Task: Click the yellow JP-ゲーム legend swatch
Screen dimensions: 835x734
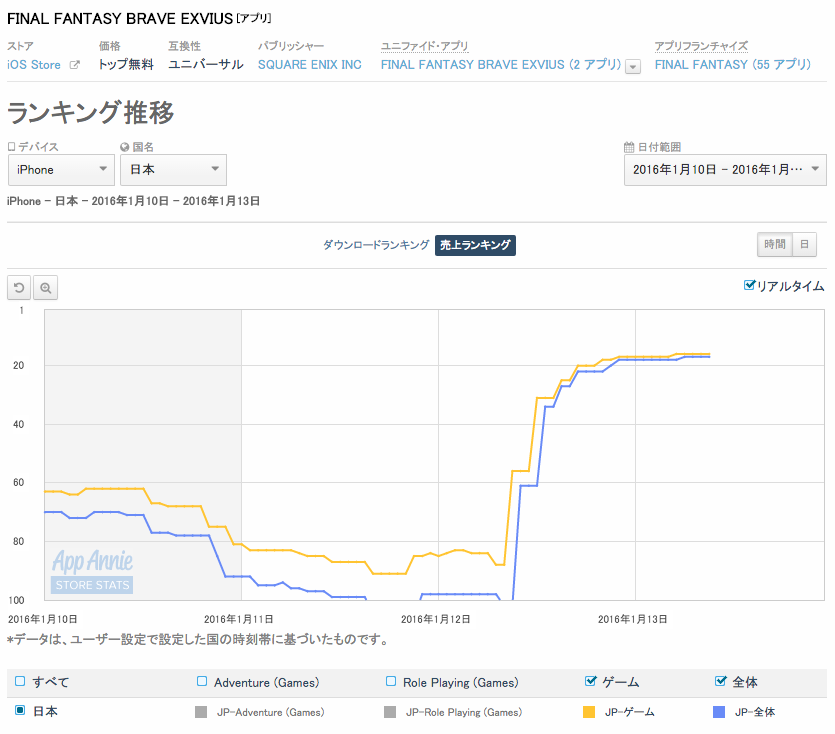Action: pyautogui.click(x=588, y=712)
